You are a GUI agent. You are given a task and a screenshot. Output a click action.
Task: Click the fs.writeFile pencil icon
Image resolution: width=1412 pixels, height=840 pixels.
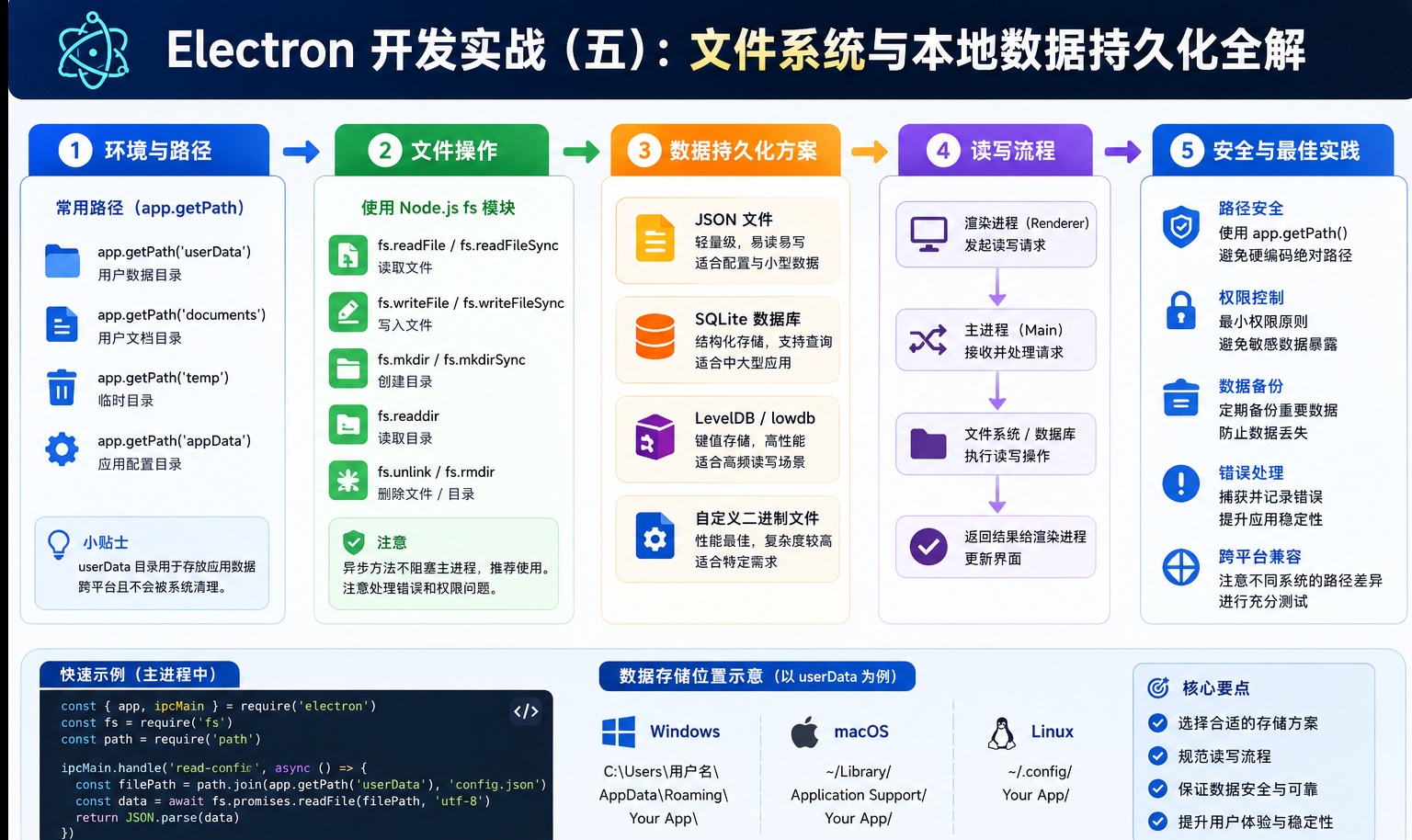click(x=348, y=312)
